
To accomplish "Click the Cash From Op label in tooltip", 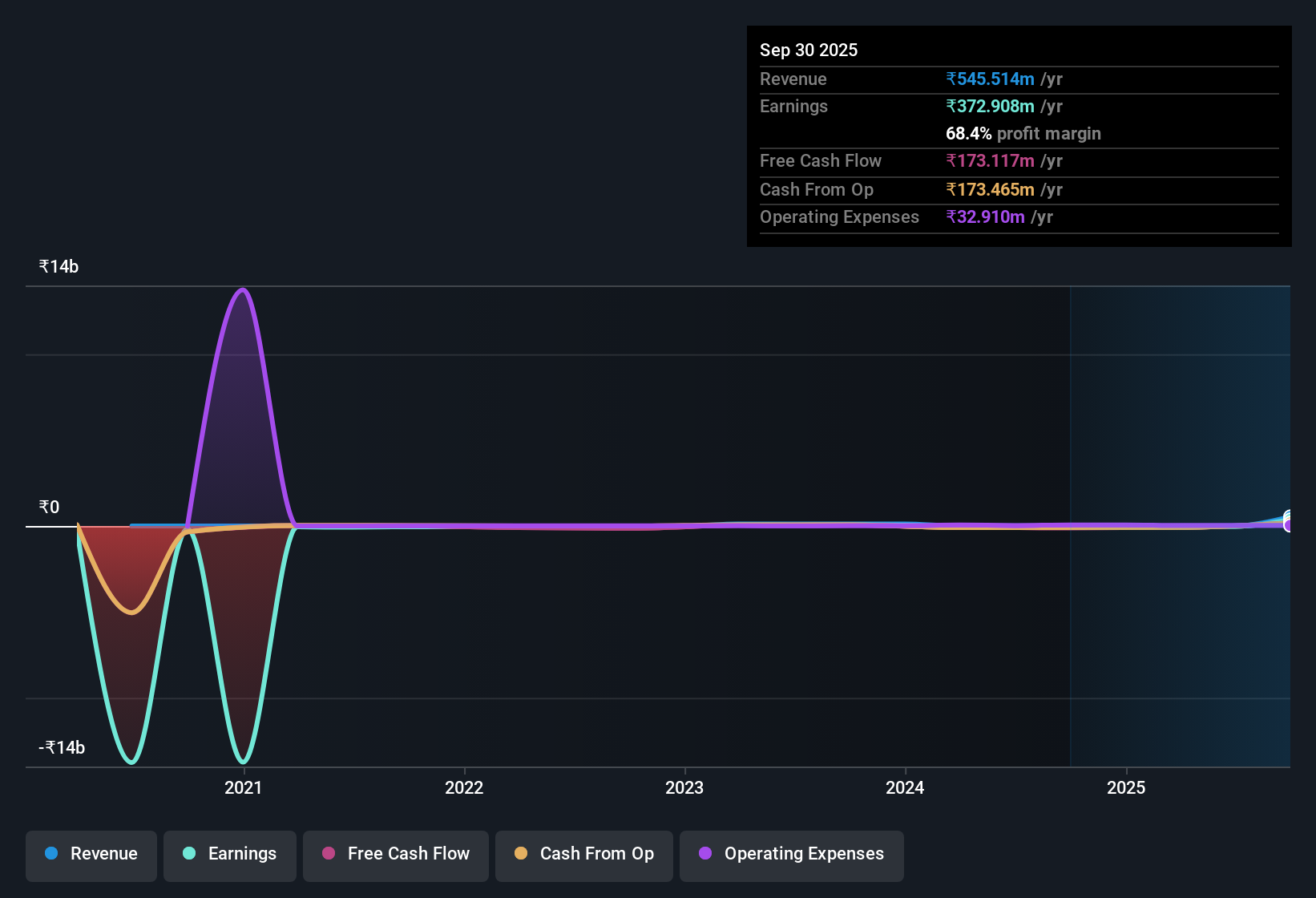I will (x=817, y=190).
